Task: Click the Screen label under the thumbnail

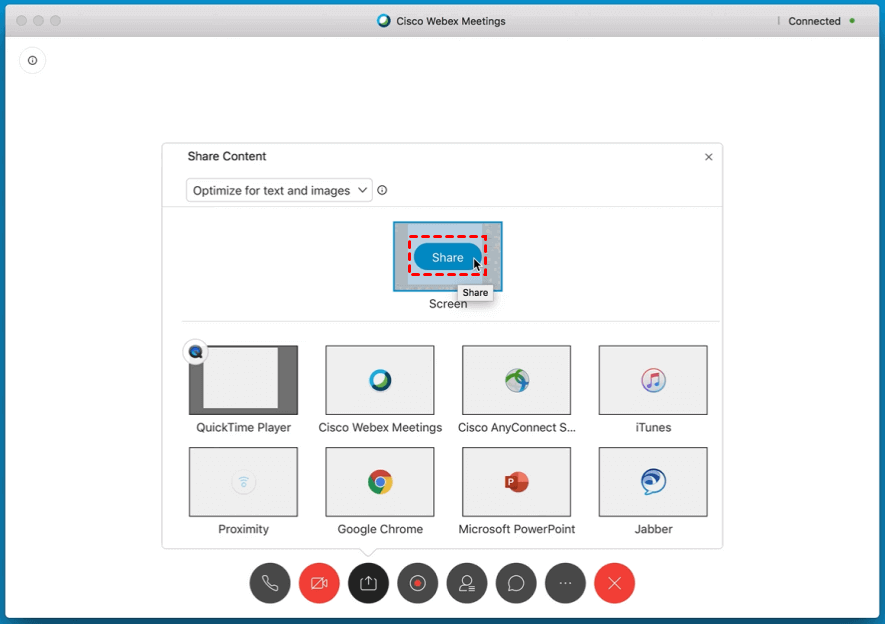Action: tap(448, 304)
